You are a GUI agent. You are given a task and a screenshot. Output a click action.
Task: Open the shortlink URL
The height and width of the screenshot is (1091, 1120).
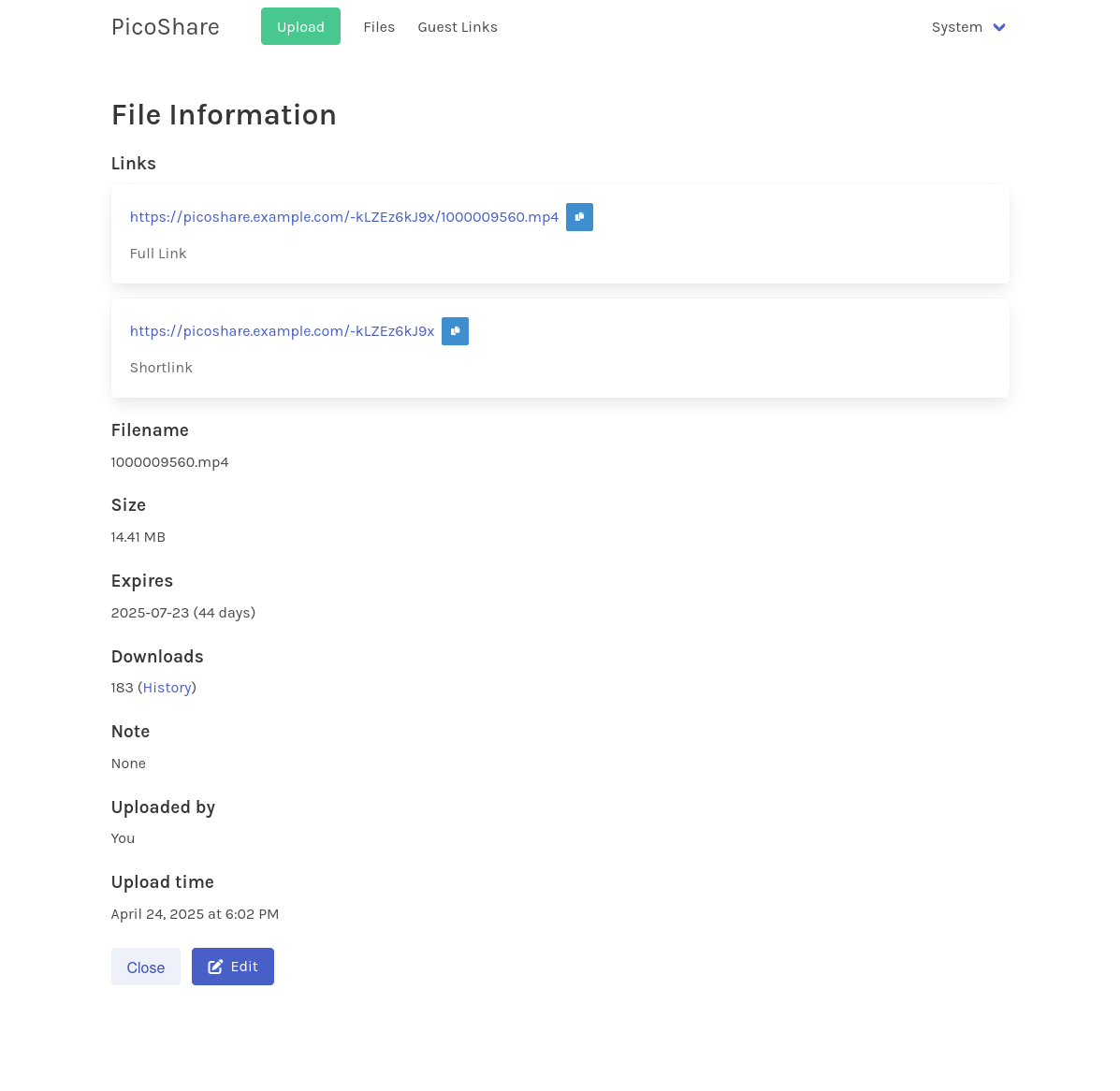point(283,331)
